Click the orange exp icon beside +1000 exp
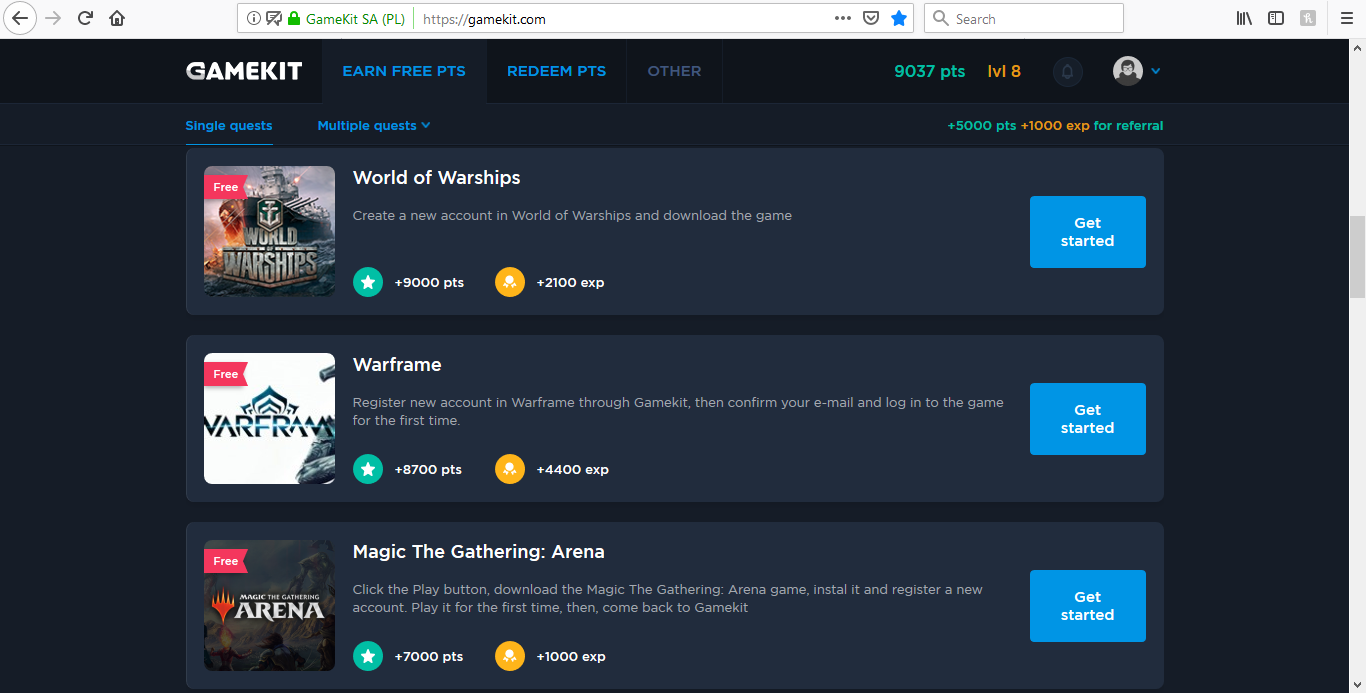Image resolution: width=1366 pixels, height=693 pixels. click(x=510, y=657)
